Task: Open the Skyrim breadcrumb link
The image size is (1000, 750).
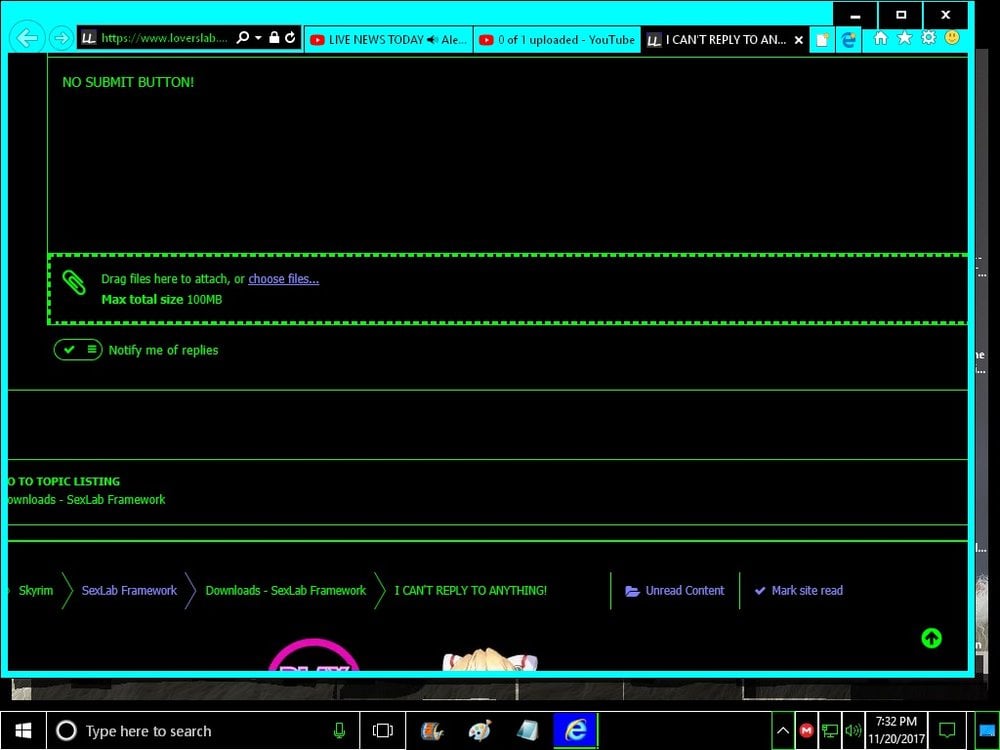Action: [36, 591]
